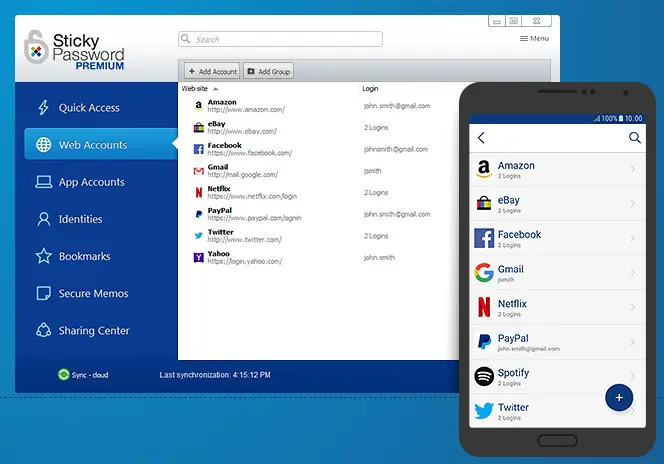This screenshot has width=664, height=464.
Task: Click the search magnifier in desktop window
Action: 185,39
